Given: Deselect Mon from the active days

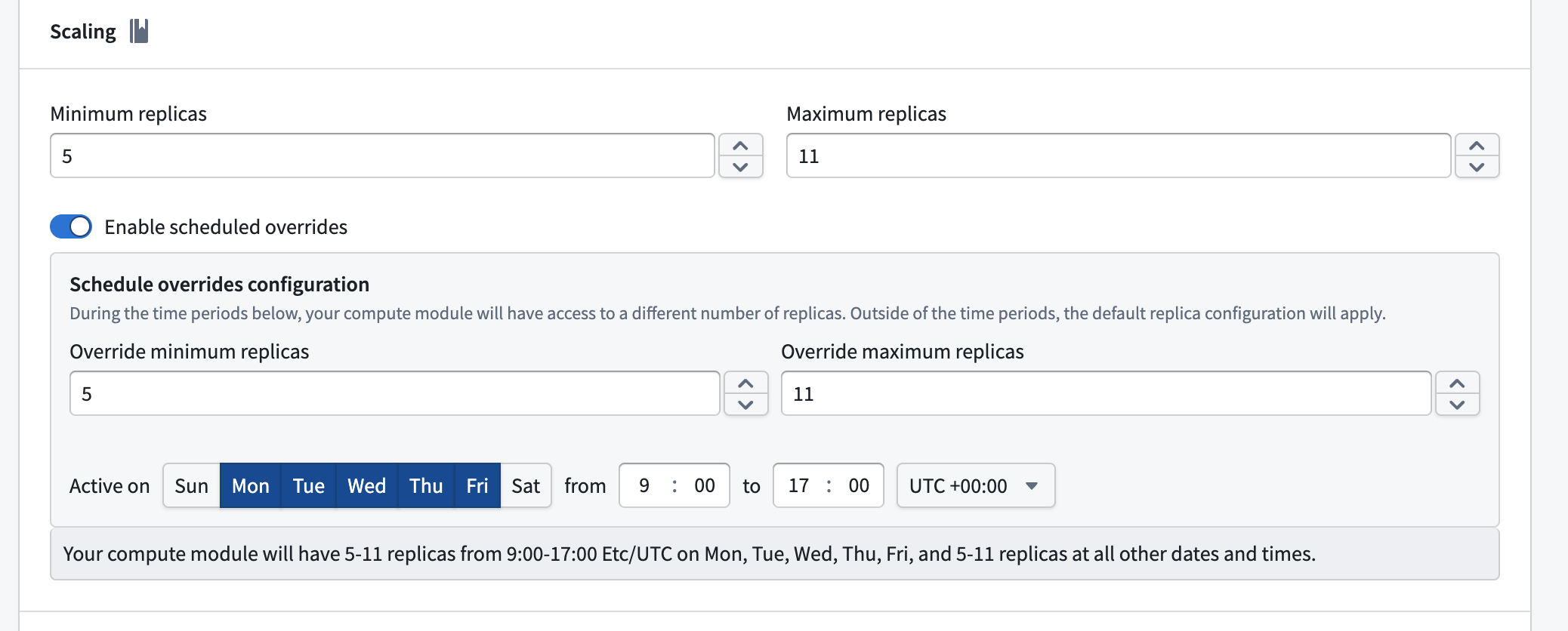Looking at the screenshot, I should [250, 486].
